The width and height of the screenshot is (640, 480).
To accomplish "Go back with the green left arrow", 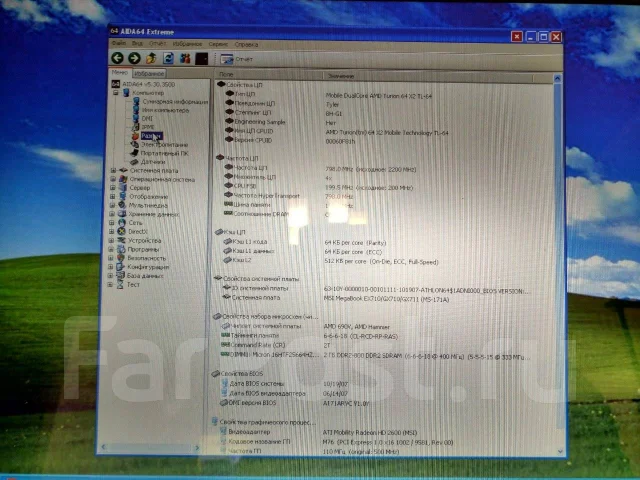I will [x=118, y=58].
